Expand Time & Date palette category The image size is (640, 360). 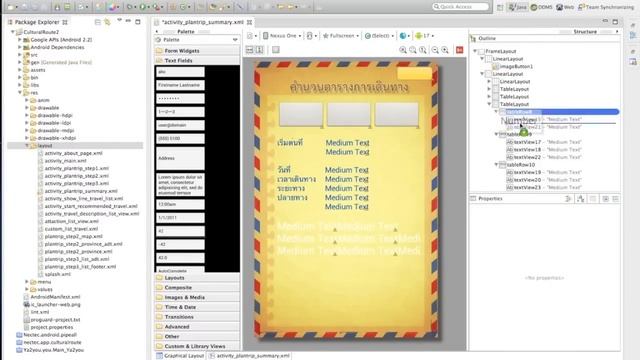point(198,307)
